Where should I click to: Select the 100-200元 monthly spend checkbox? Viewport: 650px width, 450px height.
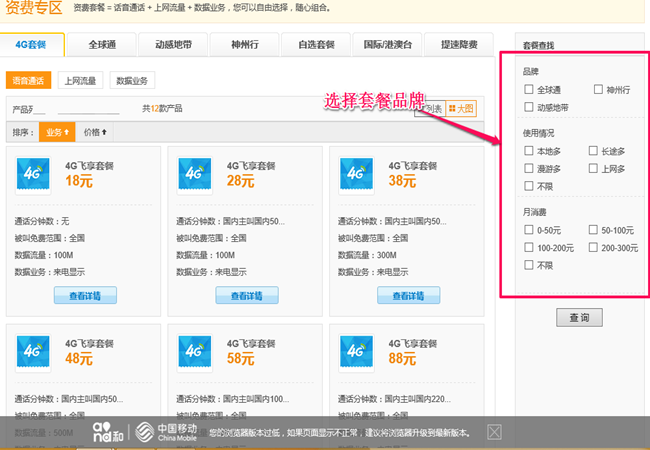(529, 247)
